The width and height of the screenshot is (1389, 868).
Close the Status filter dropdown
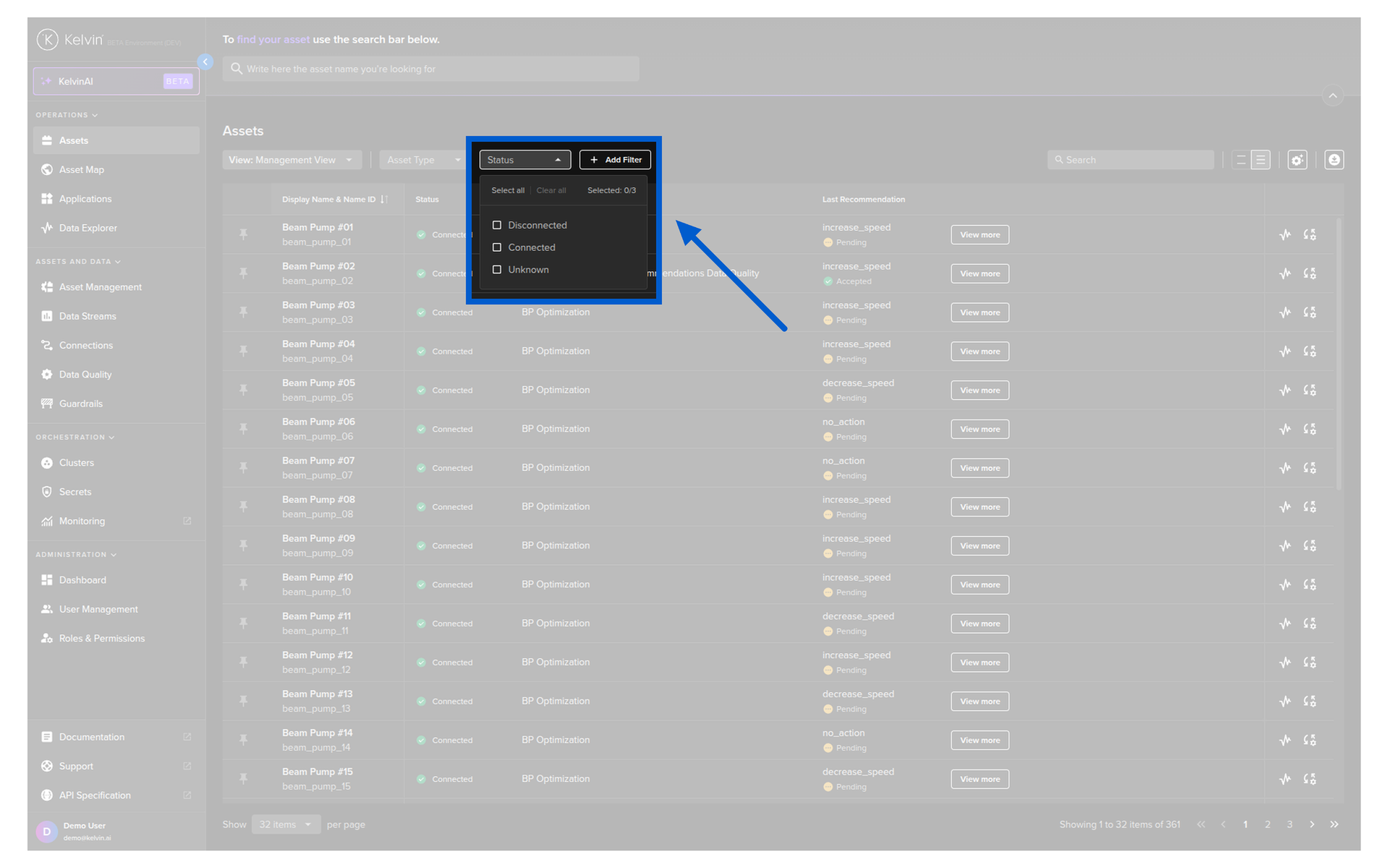(x=524, y=160)
